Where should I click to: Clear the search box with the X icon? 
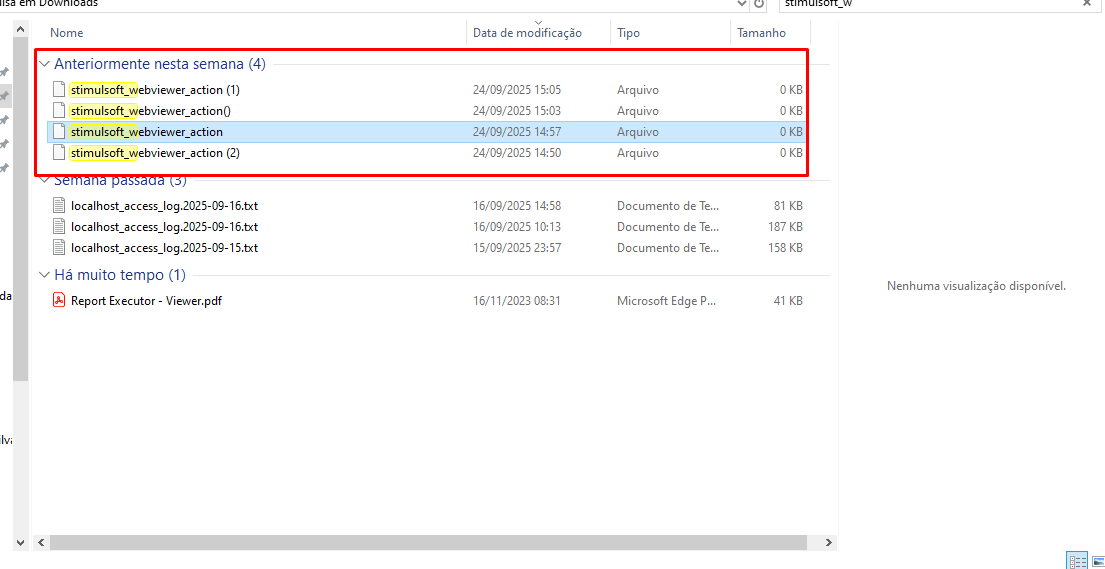pyautogui.click(x=1087, y=3)
